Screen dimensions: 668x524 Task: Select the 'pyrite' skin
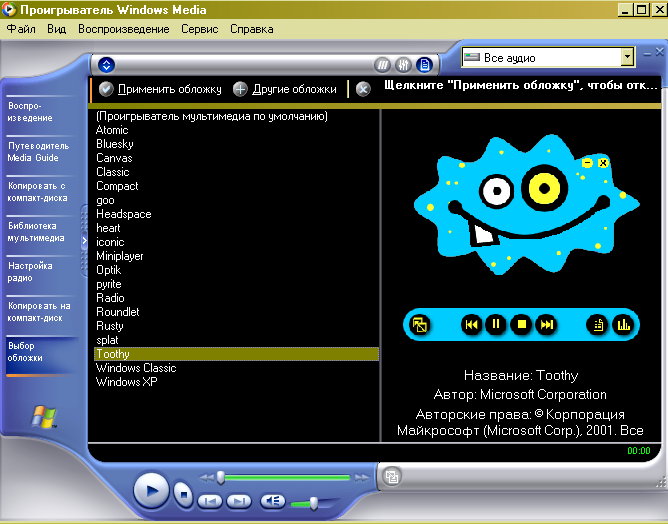click(x=236, y=284)
